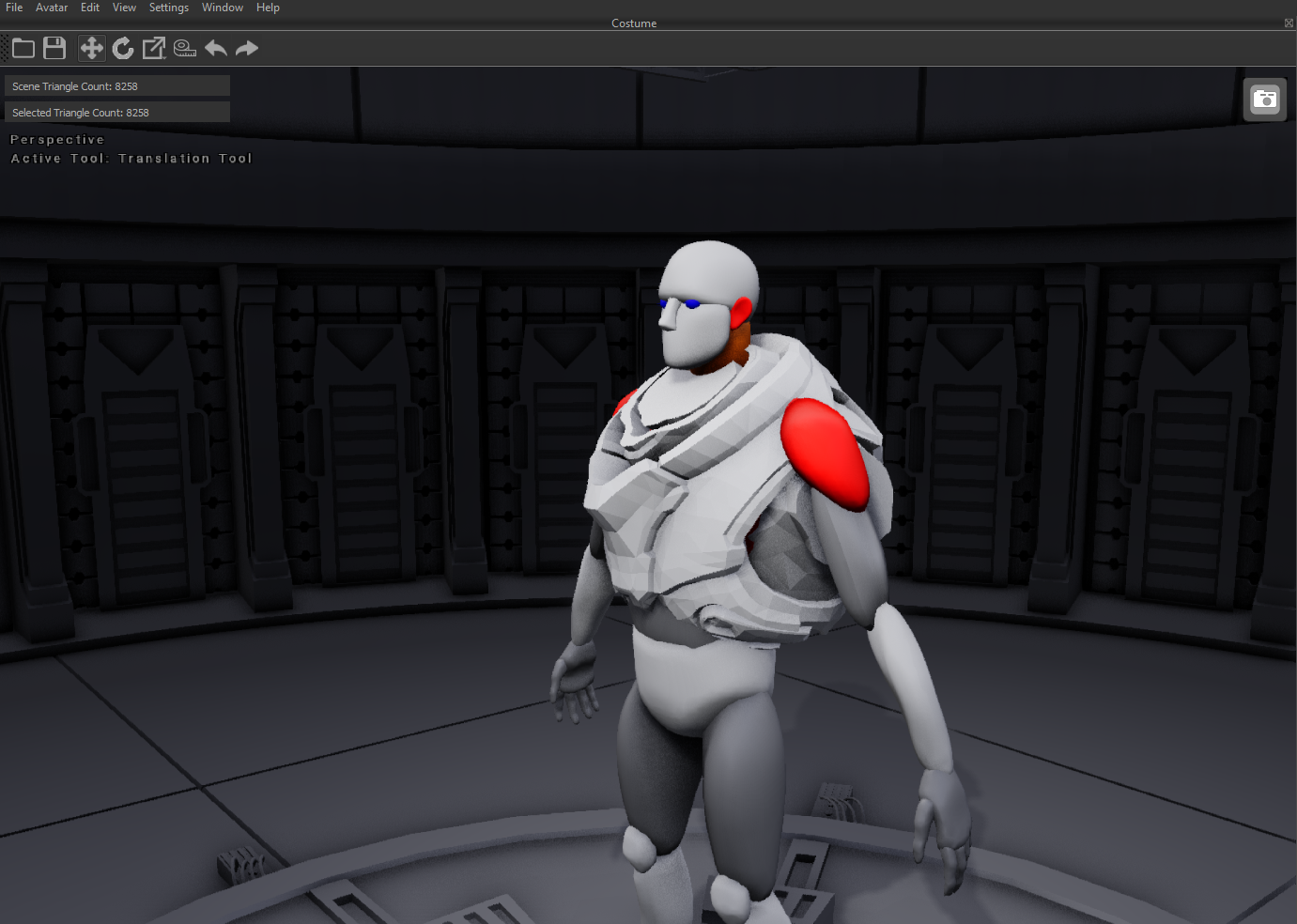Select the Scale tool
1297x924 pixels.
[x=154, y=48]
